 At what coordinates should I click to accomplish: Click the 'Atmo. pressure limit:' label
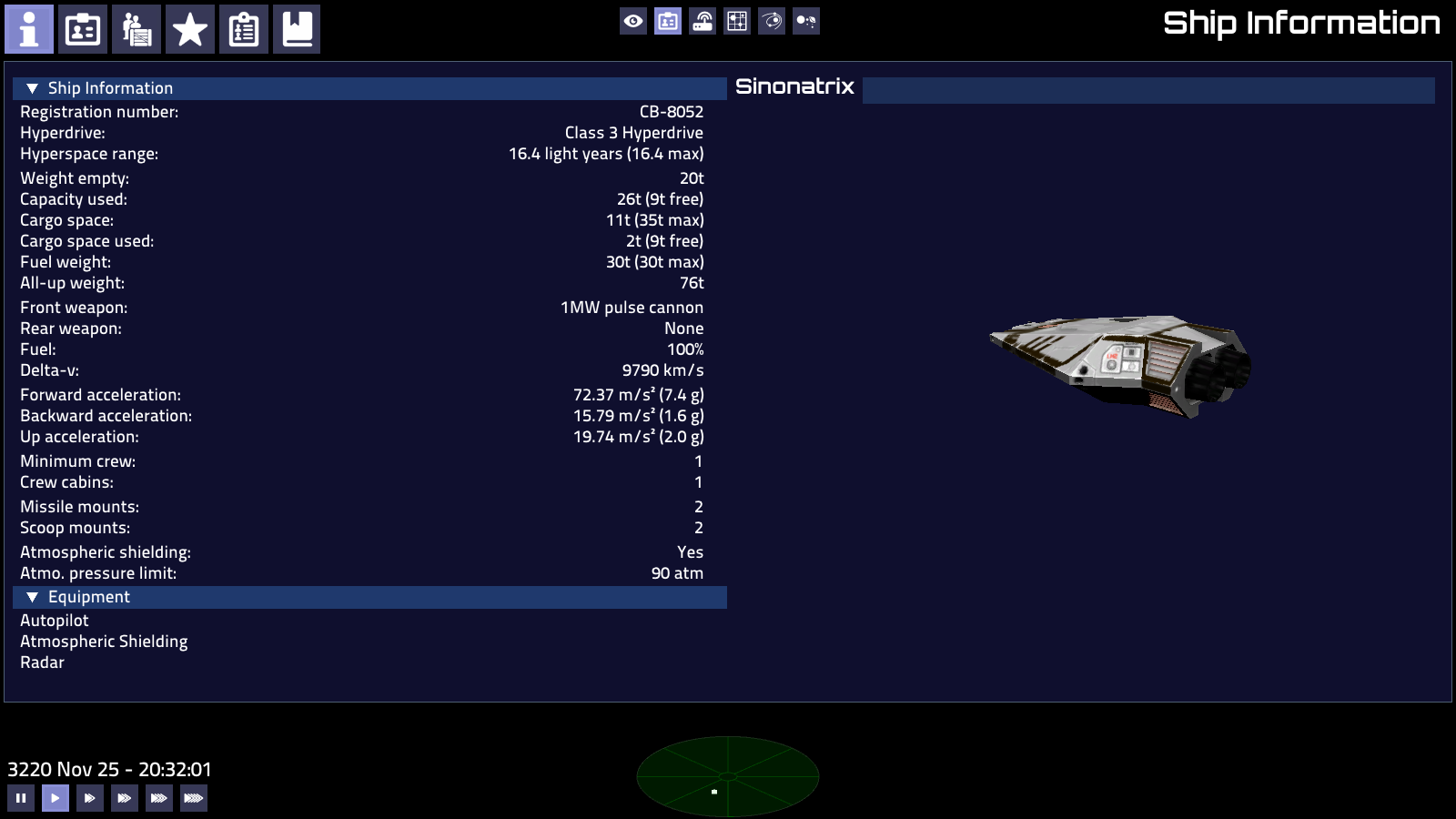coord(98,573)
